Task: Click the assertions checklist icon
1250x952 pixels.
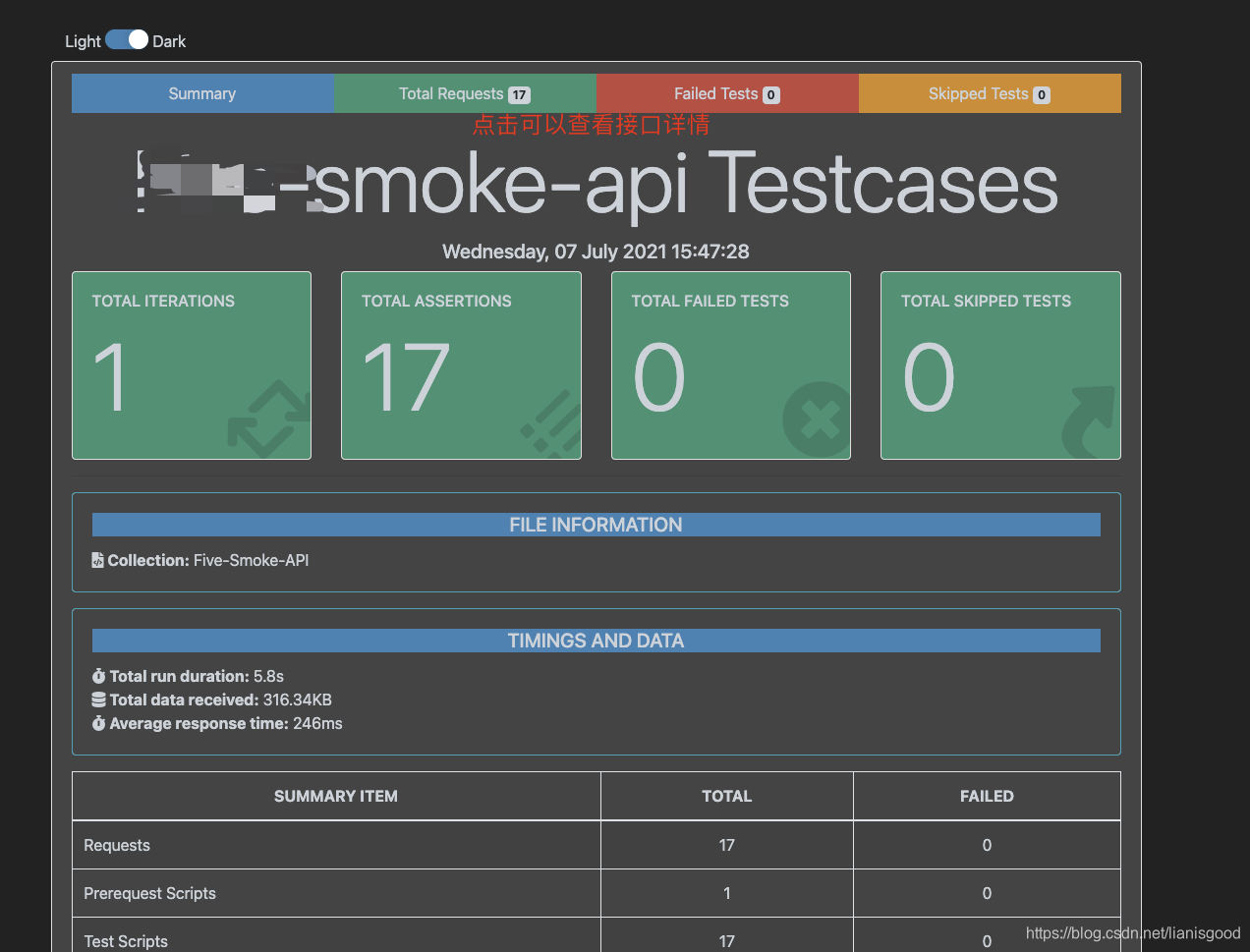Action: coord(551,423)
